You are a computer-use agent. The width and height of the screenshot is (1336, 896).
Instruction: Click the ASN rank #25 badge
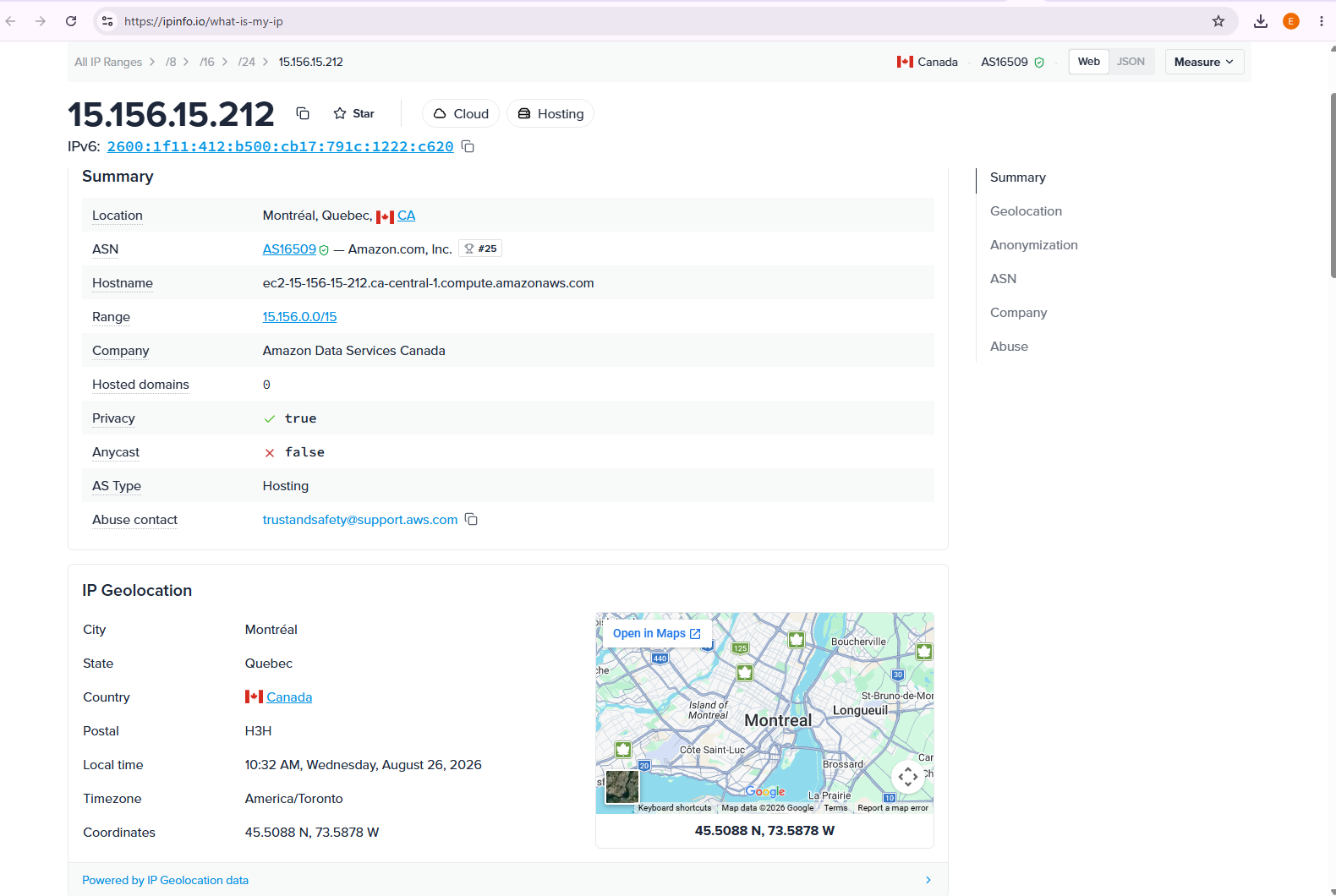[x=480, y=249]
